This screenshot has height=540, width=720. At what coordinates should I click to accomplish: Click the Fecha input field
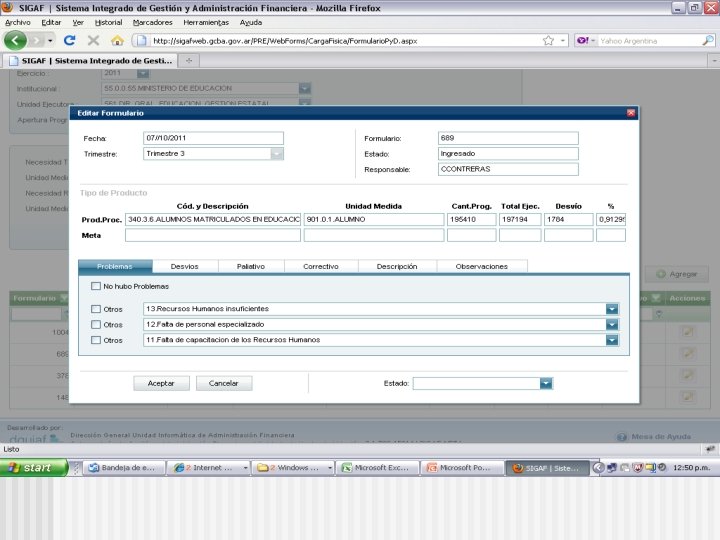(213, 138)
